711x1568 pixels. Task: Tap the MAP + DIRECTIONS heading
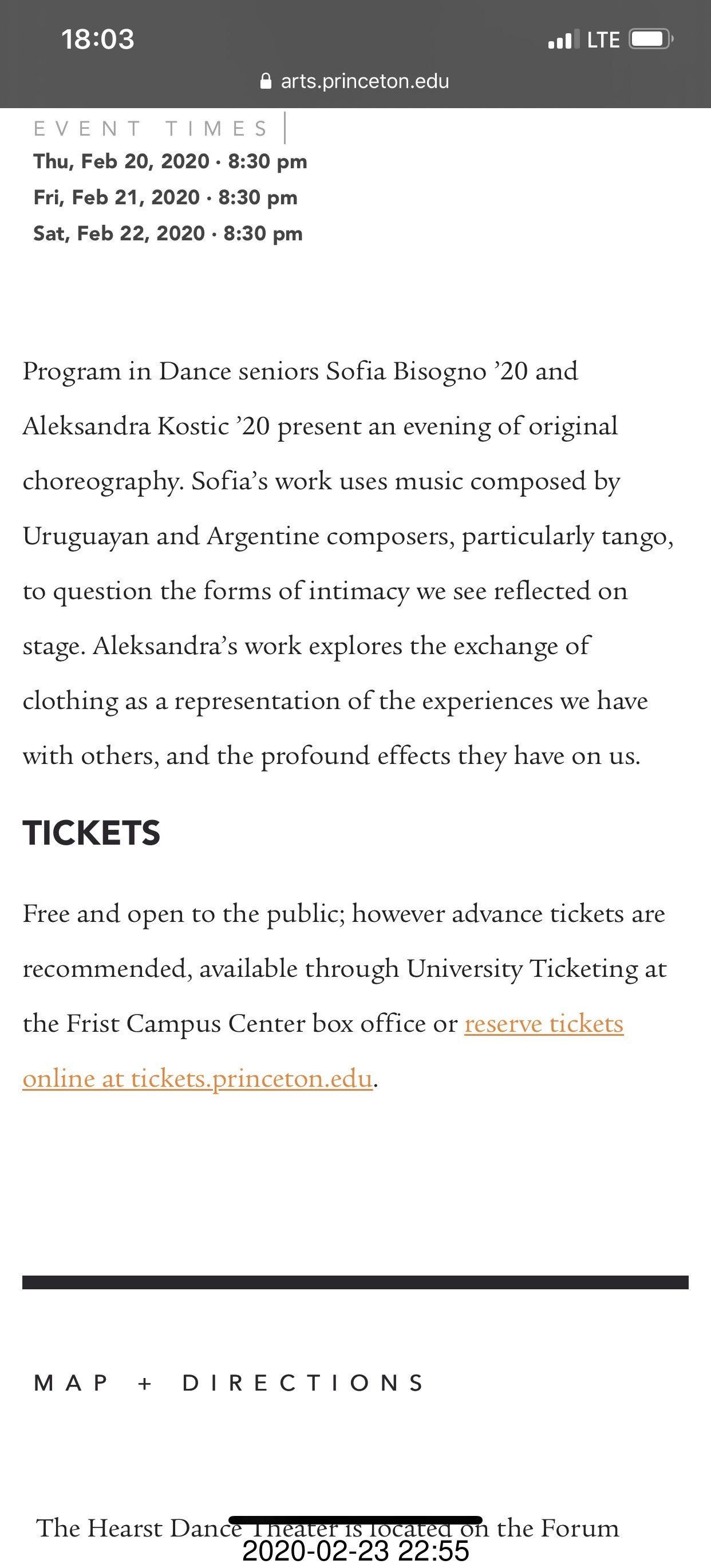coord(229,1383)
